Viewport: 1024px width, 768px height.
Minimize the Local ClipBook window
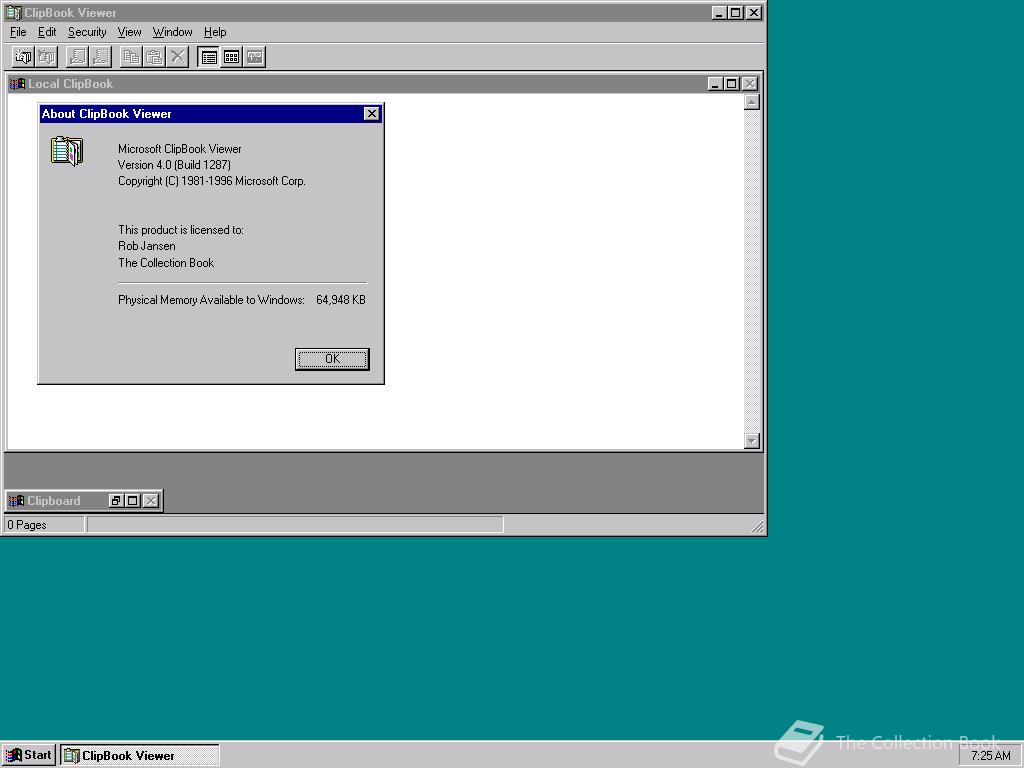tap(715, 84)
